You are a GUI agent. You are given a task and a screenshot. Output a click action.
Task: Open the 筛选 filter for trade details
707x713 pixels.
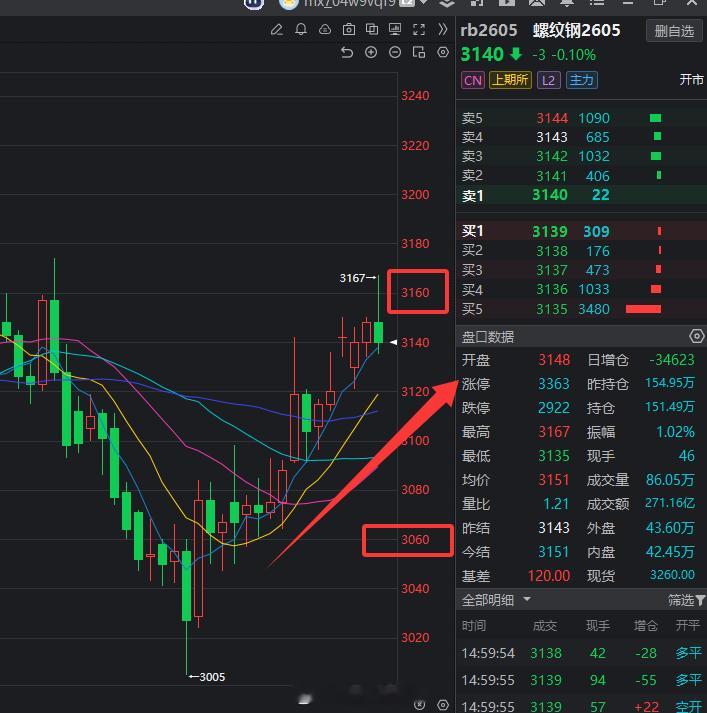point(686,600)
